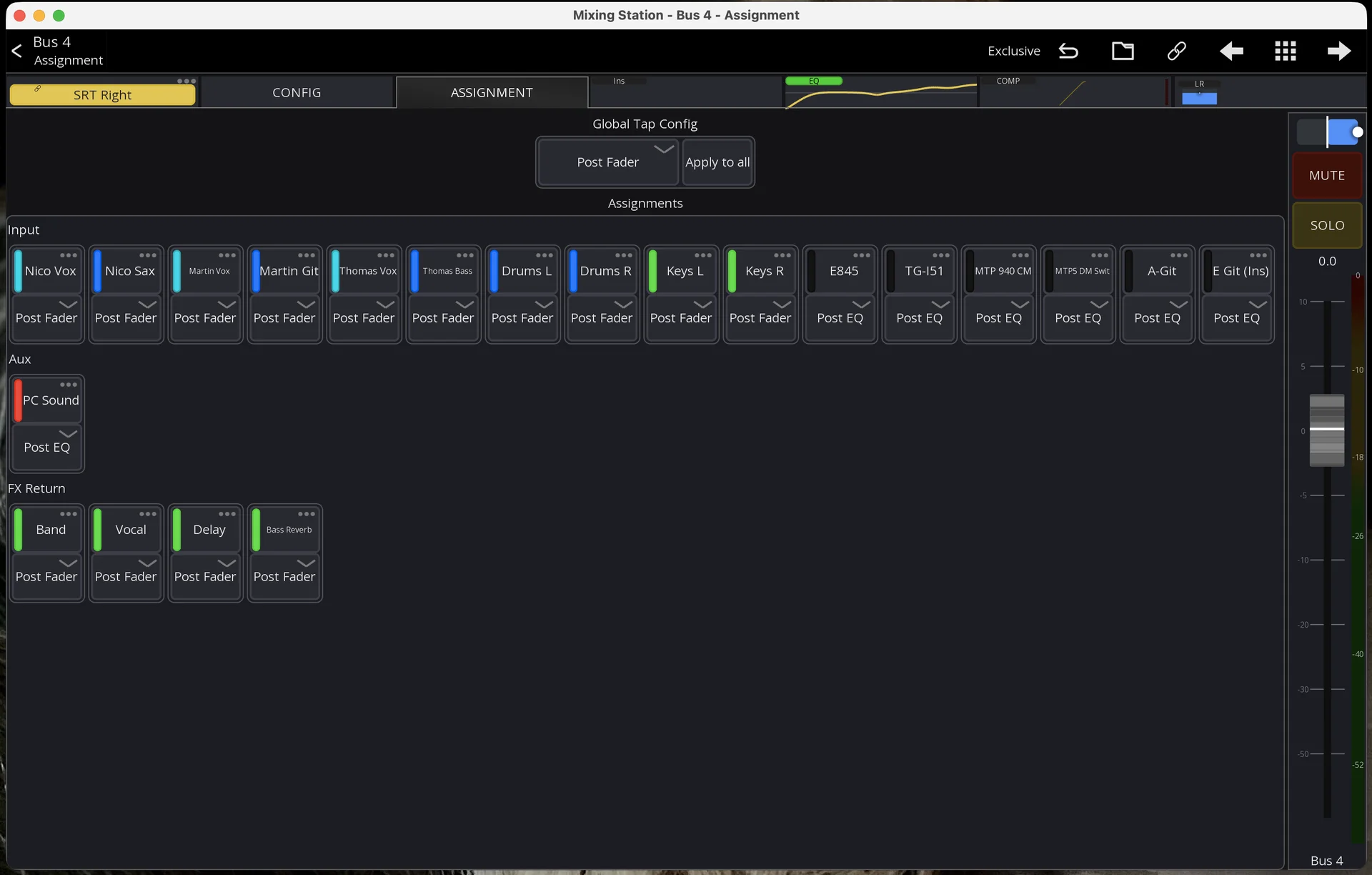Toggle the Exclusive mode option
Viewport: 1372px width, 875px height.
click(1013, 51)
